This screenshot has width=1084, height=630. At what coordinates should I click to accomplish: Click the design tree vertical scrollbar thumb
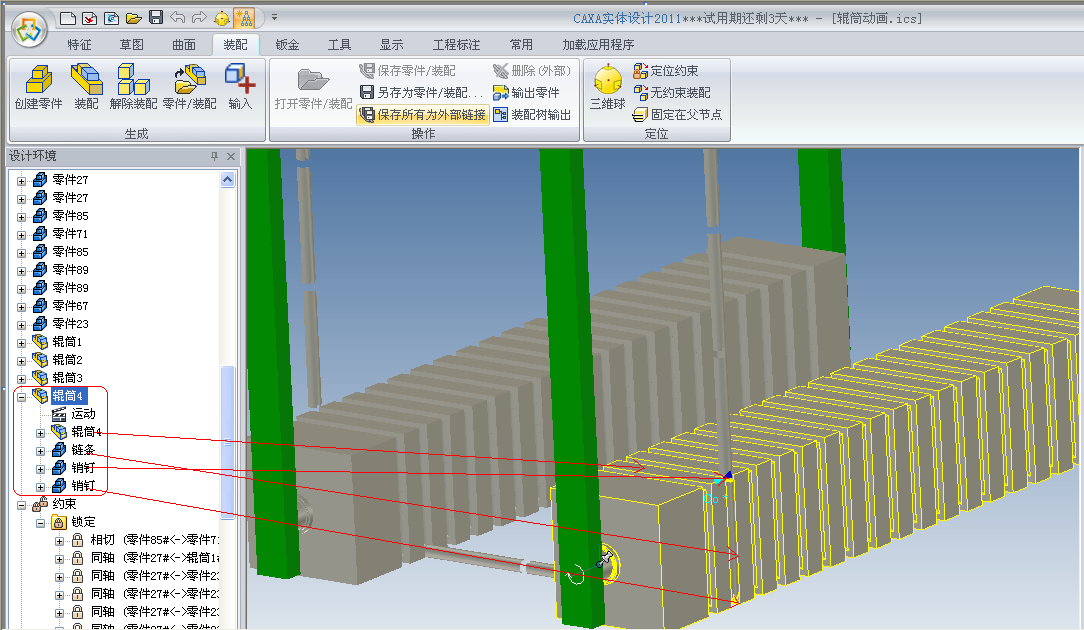pos(227,441)
